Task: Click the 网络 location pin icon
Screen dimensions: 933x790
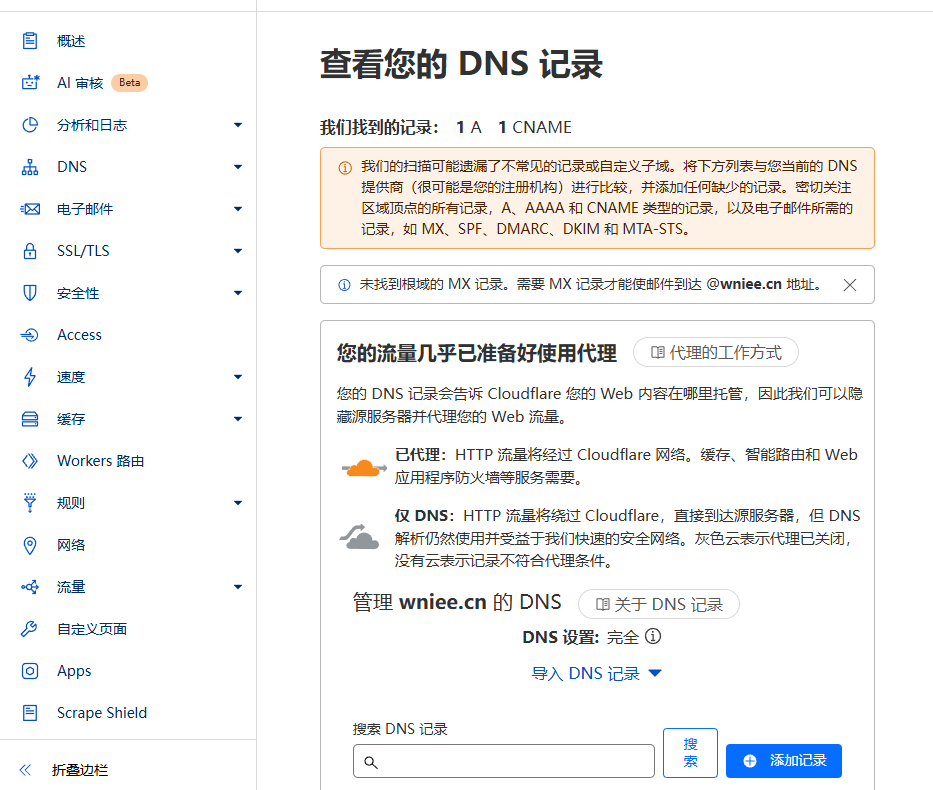Action: coord(30,545)
